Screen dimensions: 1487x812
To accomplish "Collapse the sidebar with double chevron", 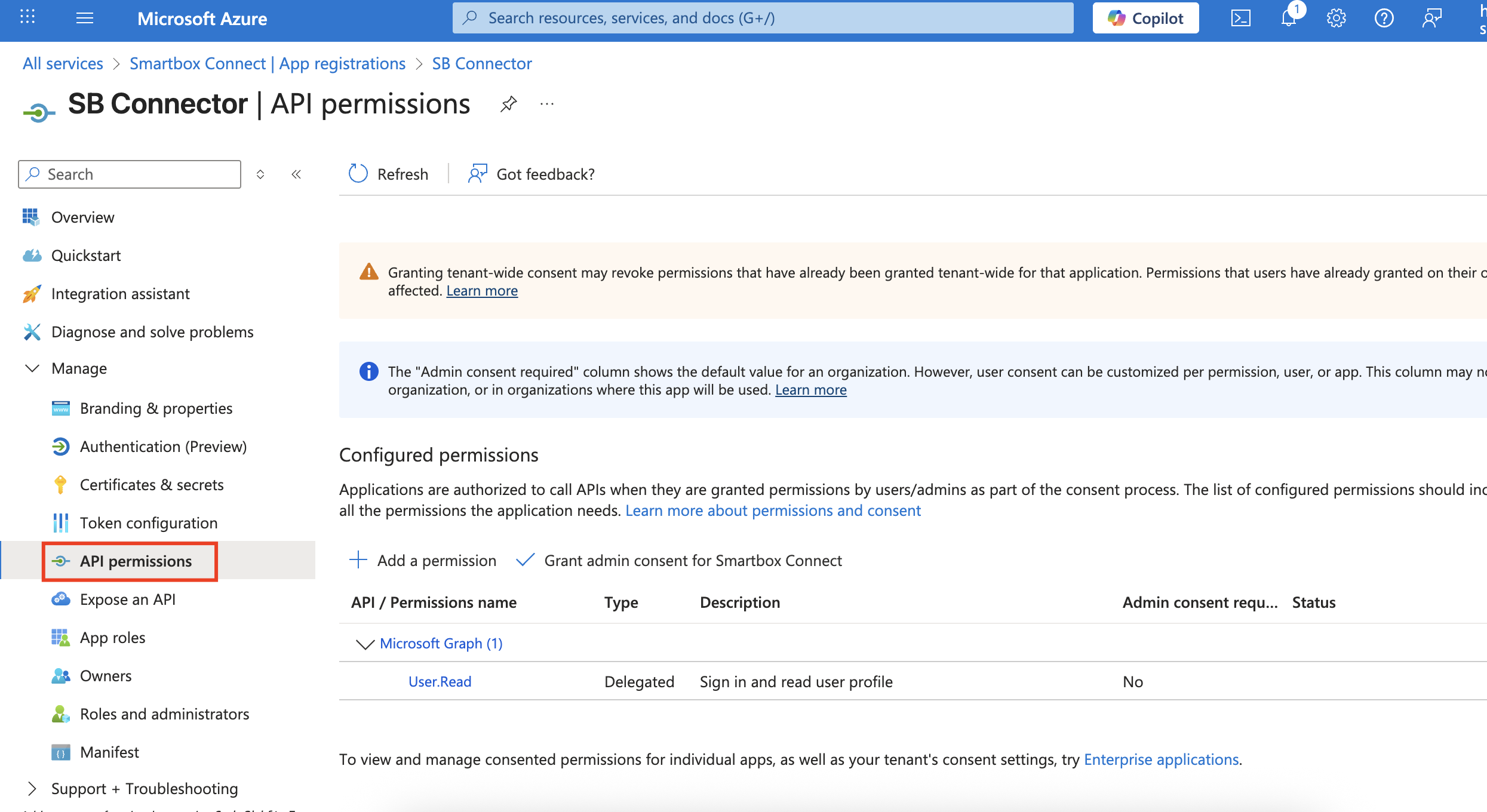I will coord(296,174).
